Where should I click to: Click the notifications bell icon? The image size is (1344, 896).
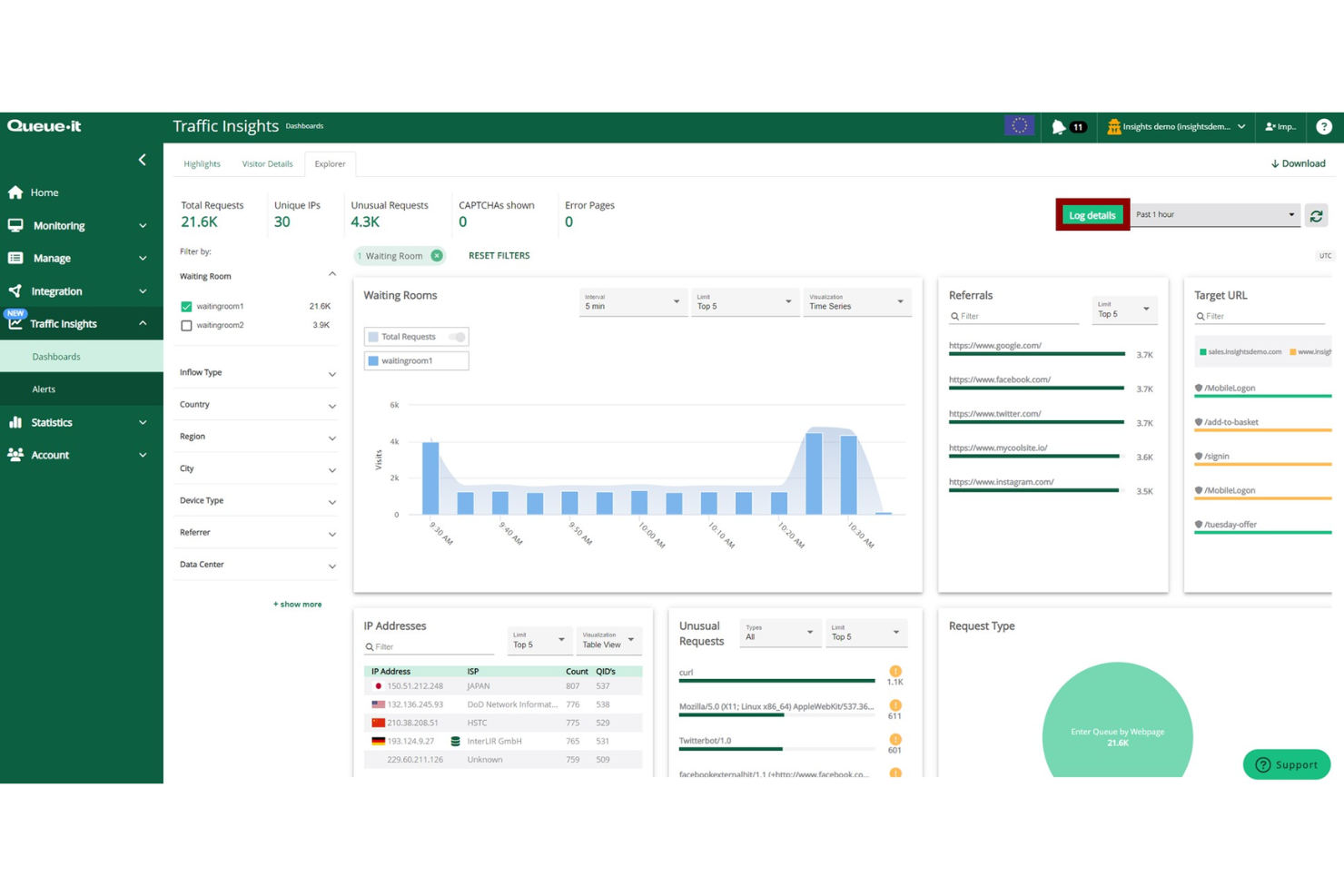[1059, 127]
